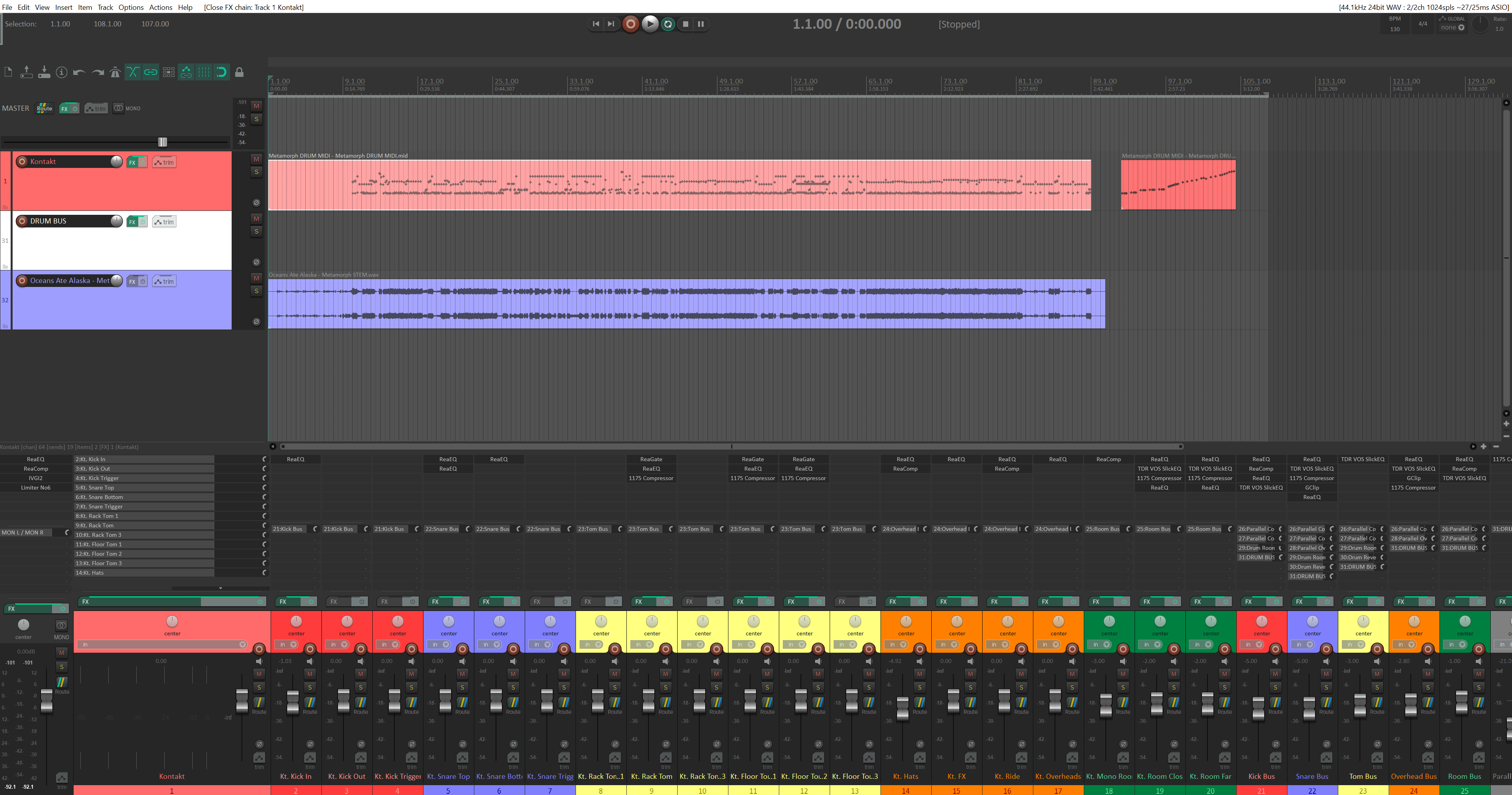The height and width of the screenshot is (795, 1512).
Task: Open the Actions menu
Action: (x=160, y=7)
